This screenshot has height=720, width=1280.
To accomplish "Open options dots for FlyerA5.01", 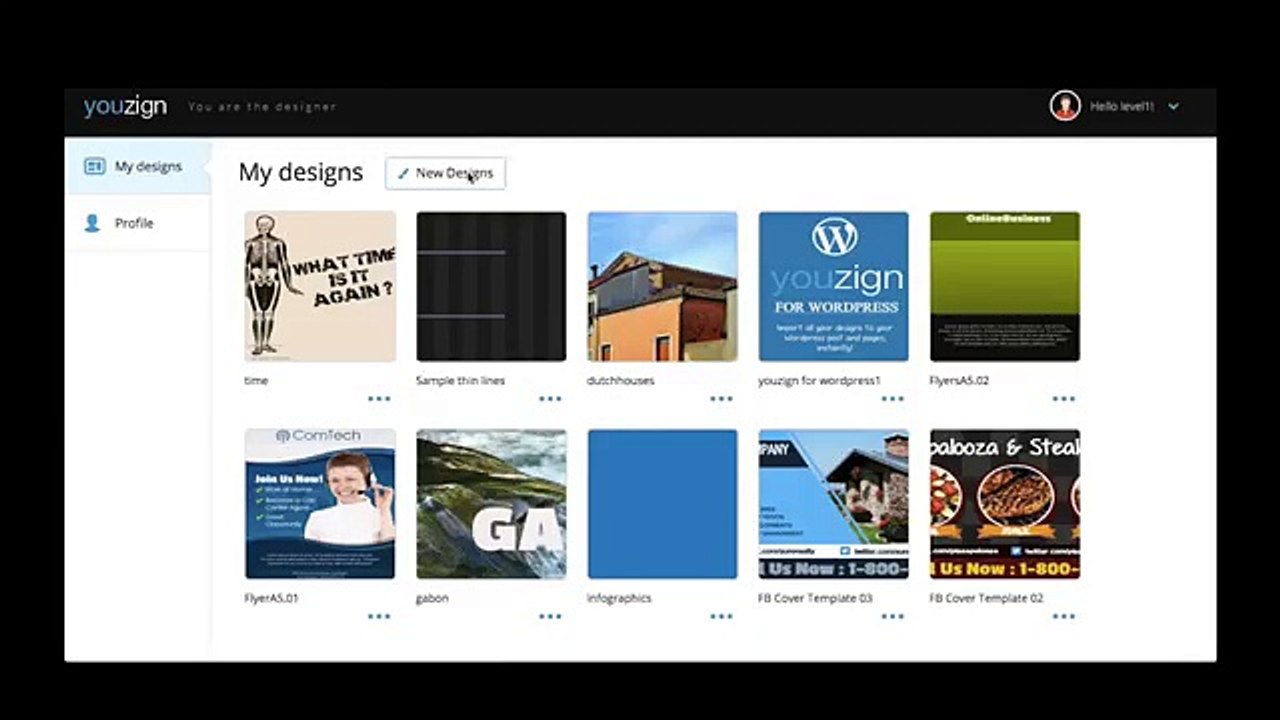I will (379, 616).
